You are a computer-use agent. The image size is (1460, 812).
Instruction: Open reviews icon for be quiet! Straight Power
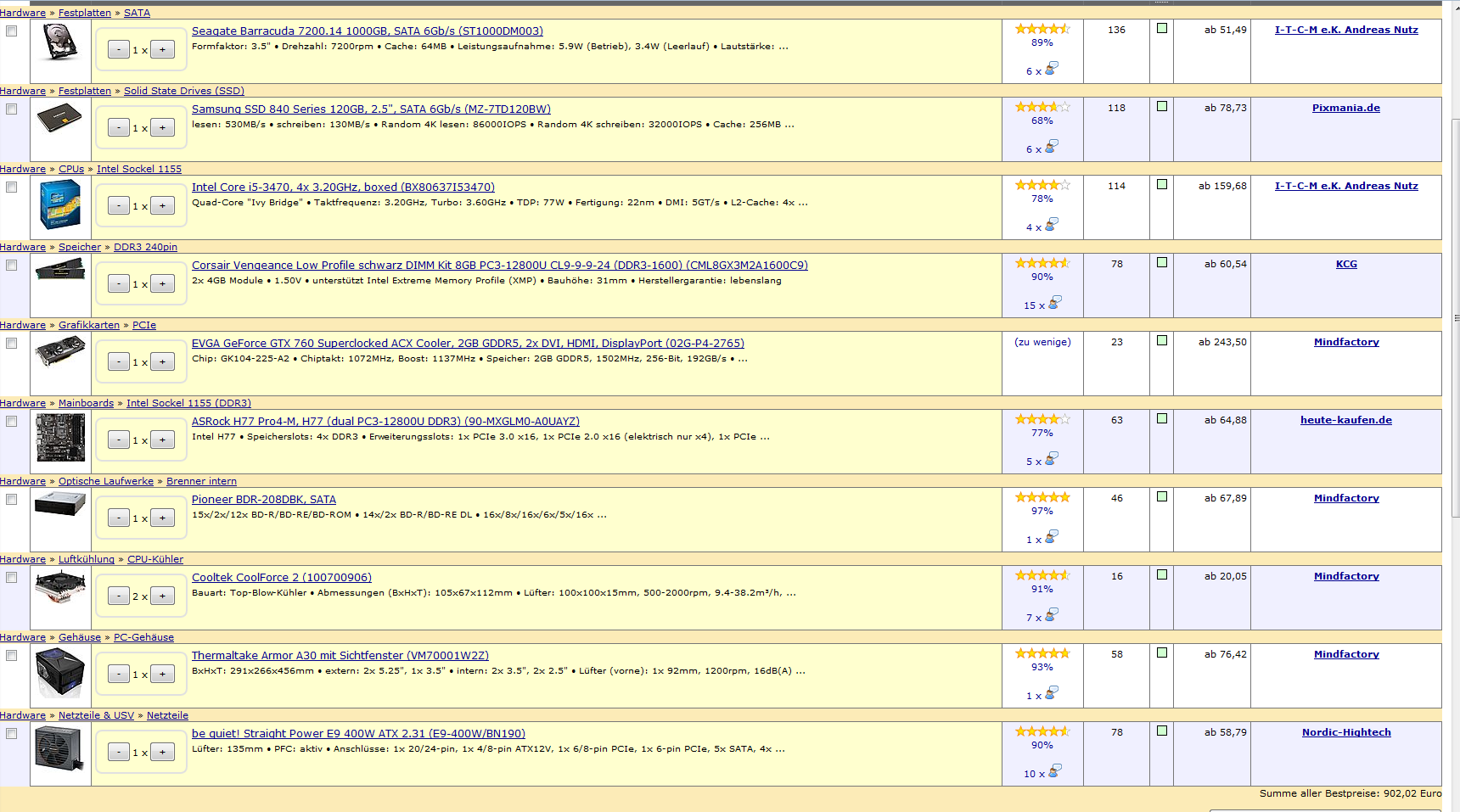(x=1055, y=770)
